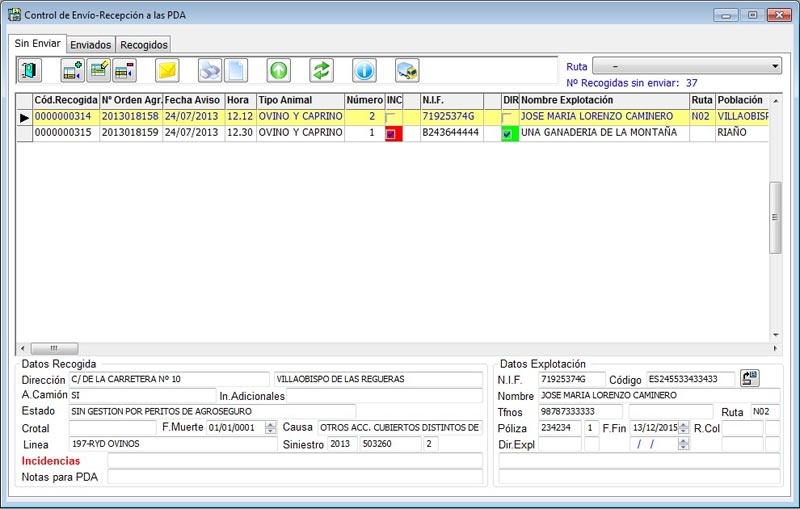Toggle the INC checkbox in row 0000000314
This screenshot has width=800, height=509.
(392, 117)
